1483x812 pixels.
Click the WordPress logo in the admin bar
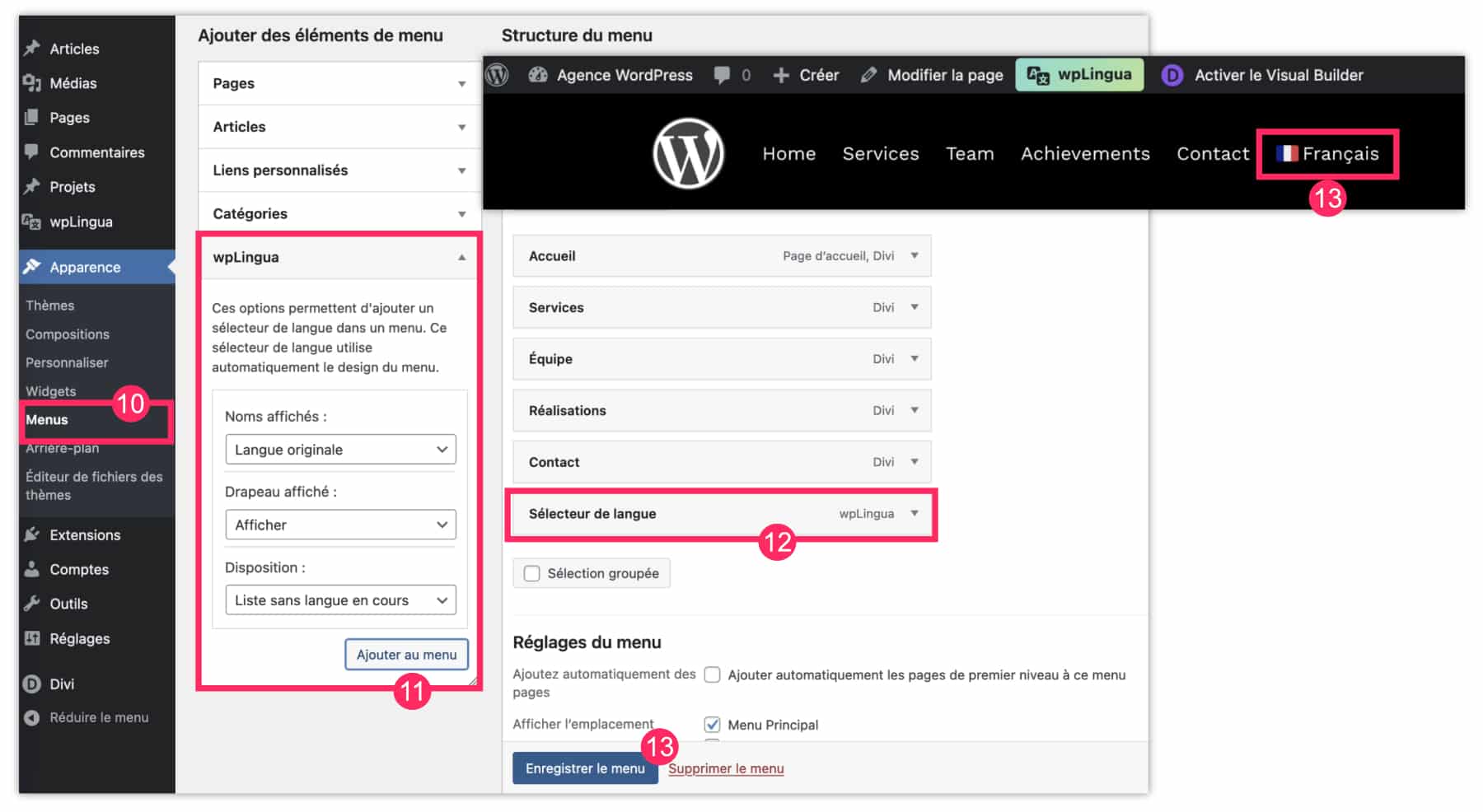click(497, 75)
